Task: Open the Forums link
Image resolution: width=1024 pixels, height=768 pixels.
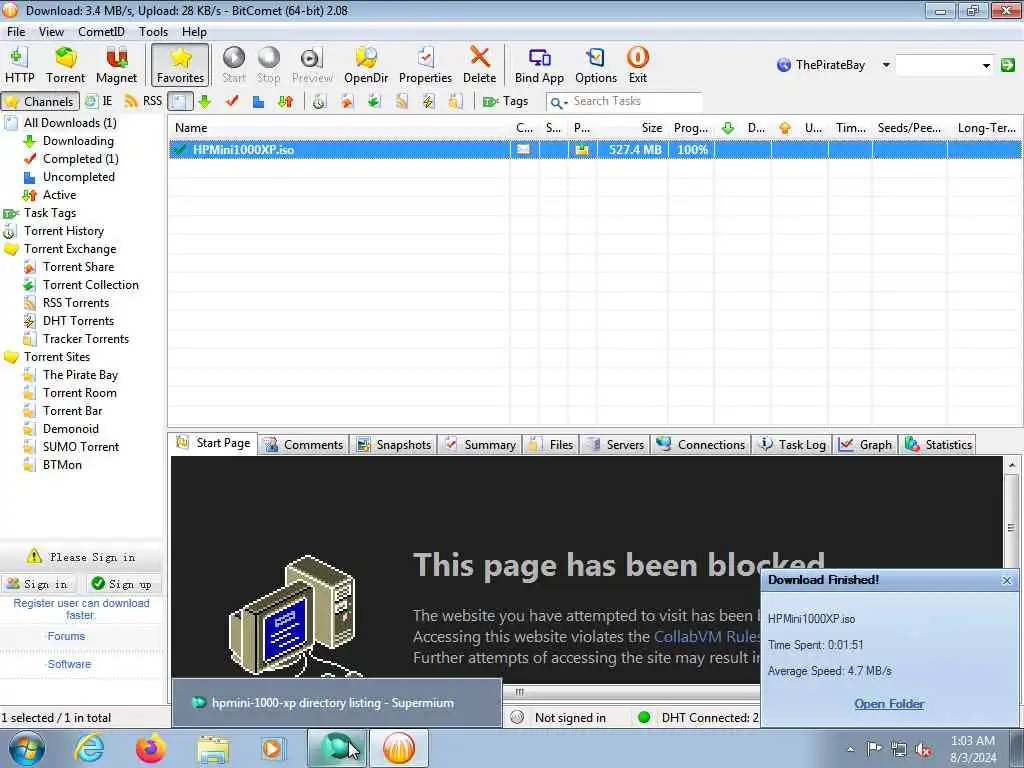Action: click(x=66, y=636)
